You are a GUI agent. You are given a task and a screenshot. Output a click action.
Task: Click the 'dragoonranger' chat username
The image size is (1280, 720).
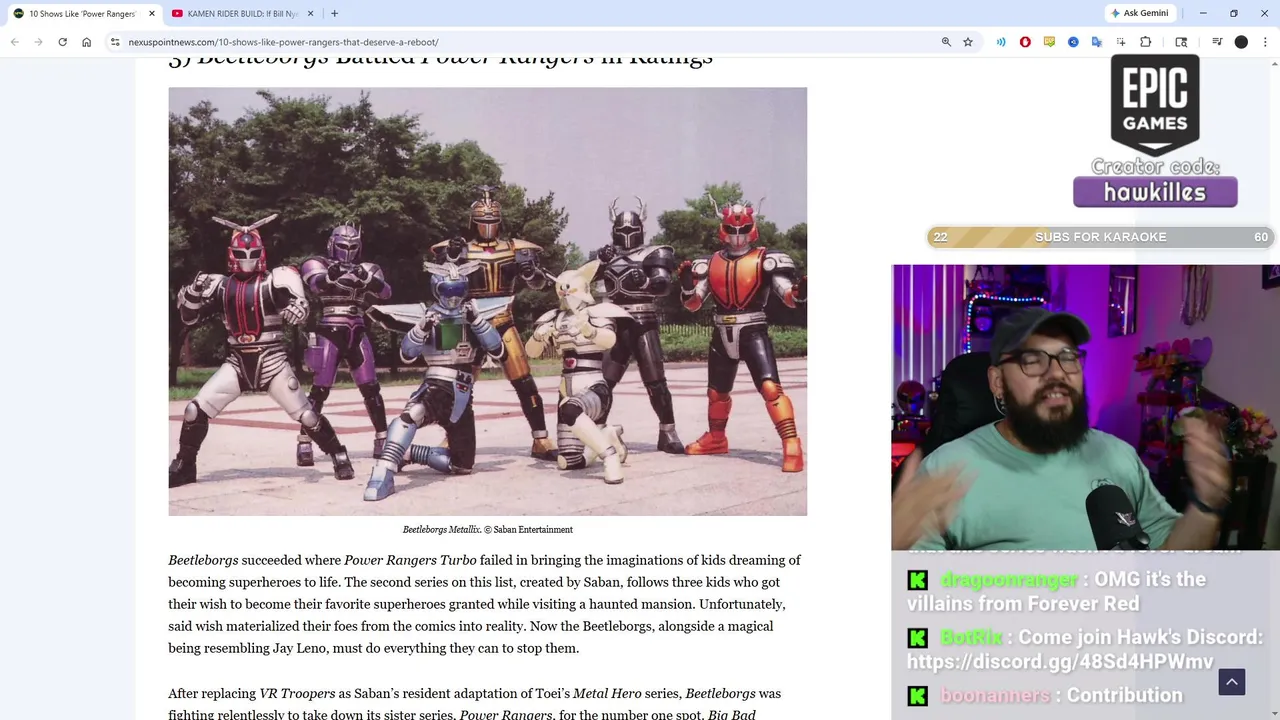click(x=1009, y=579)
